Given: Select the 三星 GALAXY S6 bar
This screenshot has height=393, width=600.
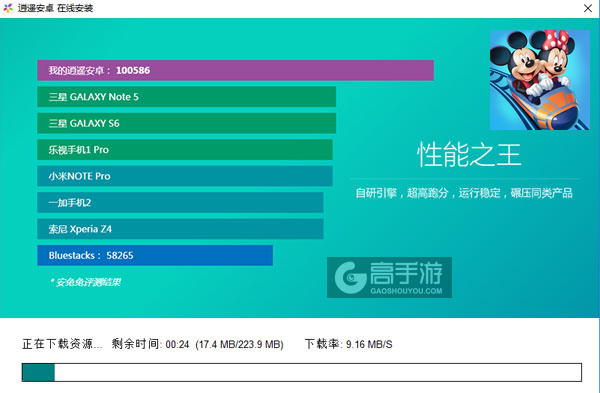Looking at the screenshot, I should 186,123.
